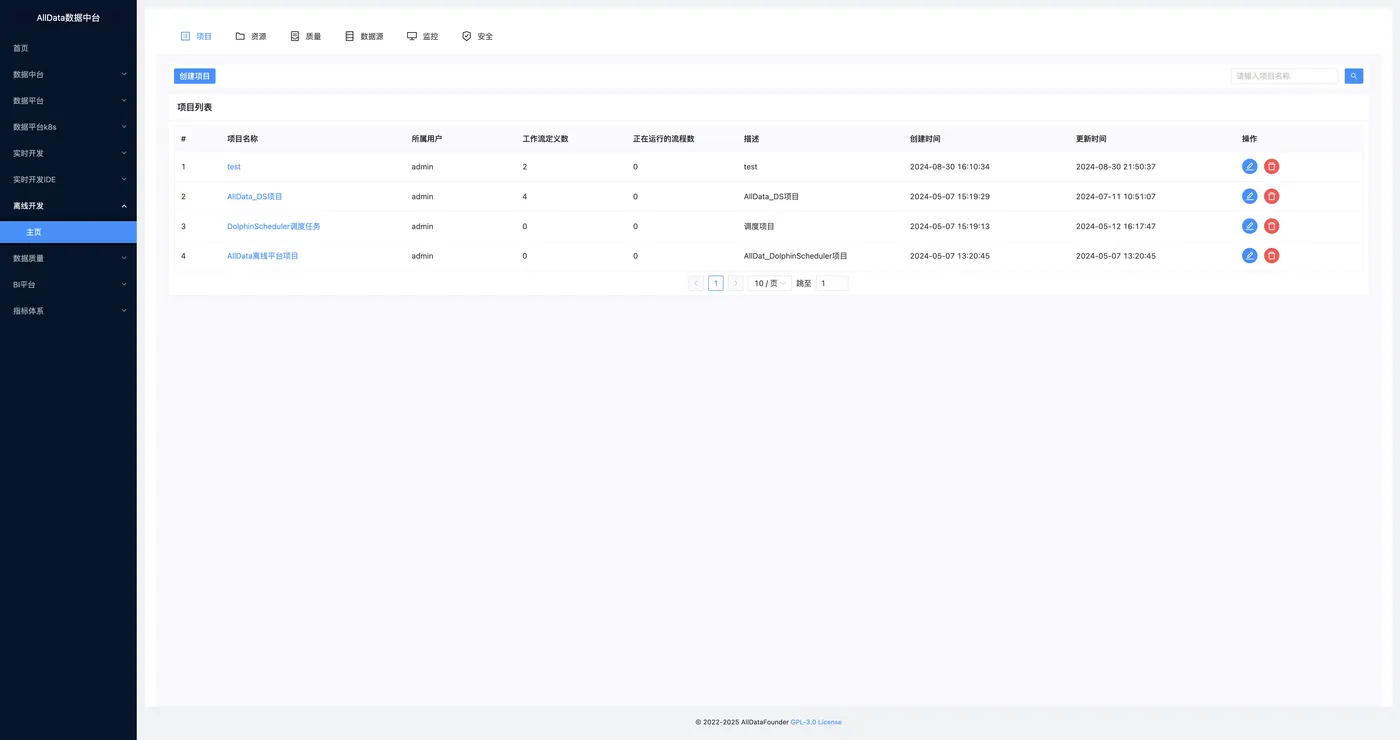This screenshot has width=1400, height=740.
Task: Click the 2024-07-11 10:51:07 cell
Action: [1116, 197]
